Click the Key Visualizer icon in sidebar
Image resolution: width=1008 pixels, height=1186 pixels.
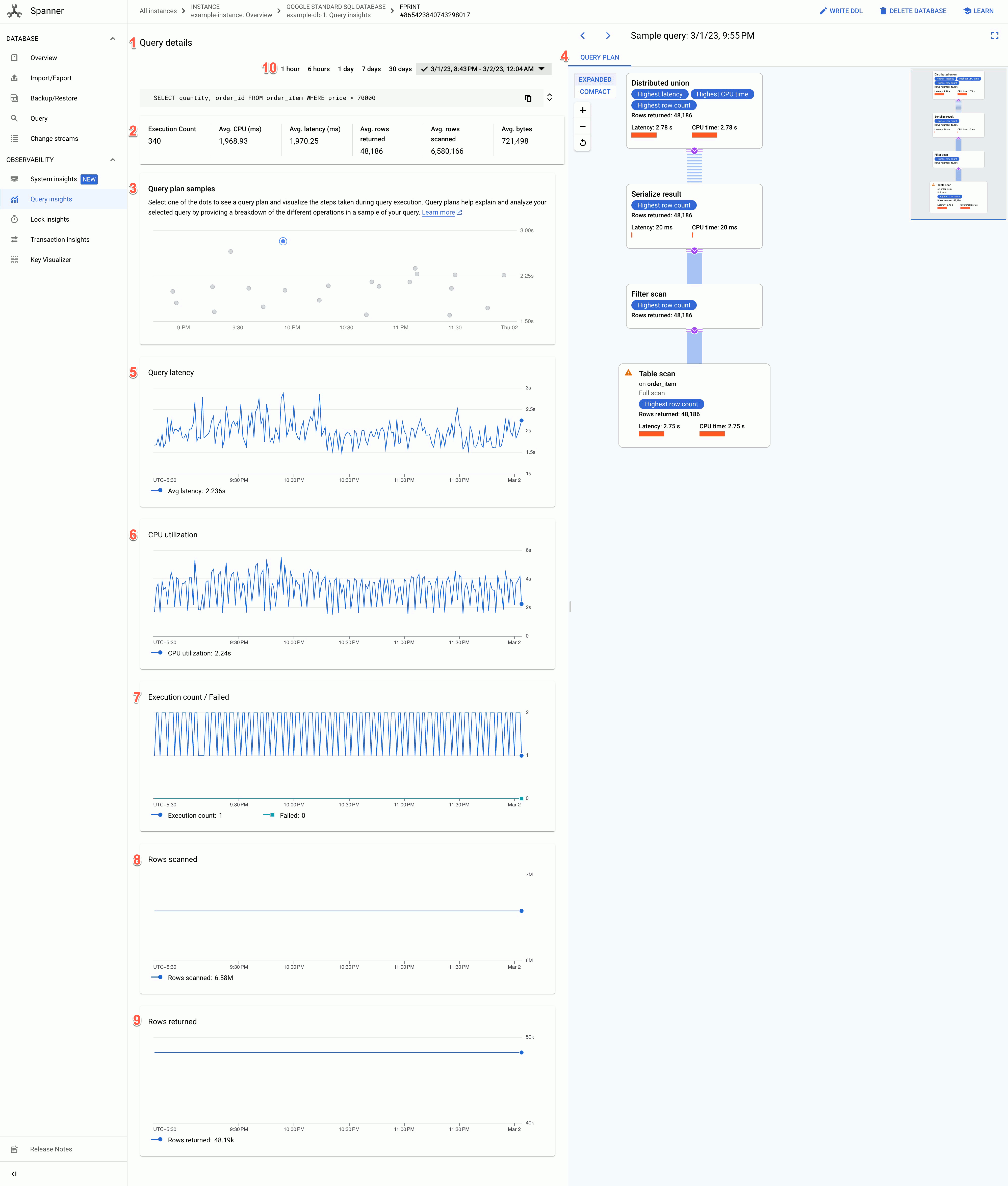[x=14, y=260]
